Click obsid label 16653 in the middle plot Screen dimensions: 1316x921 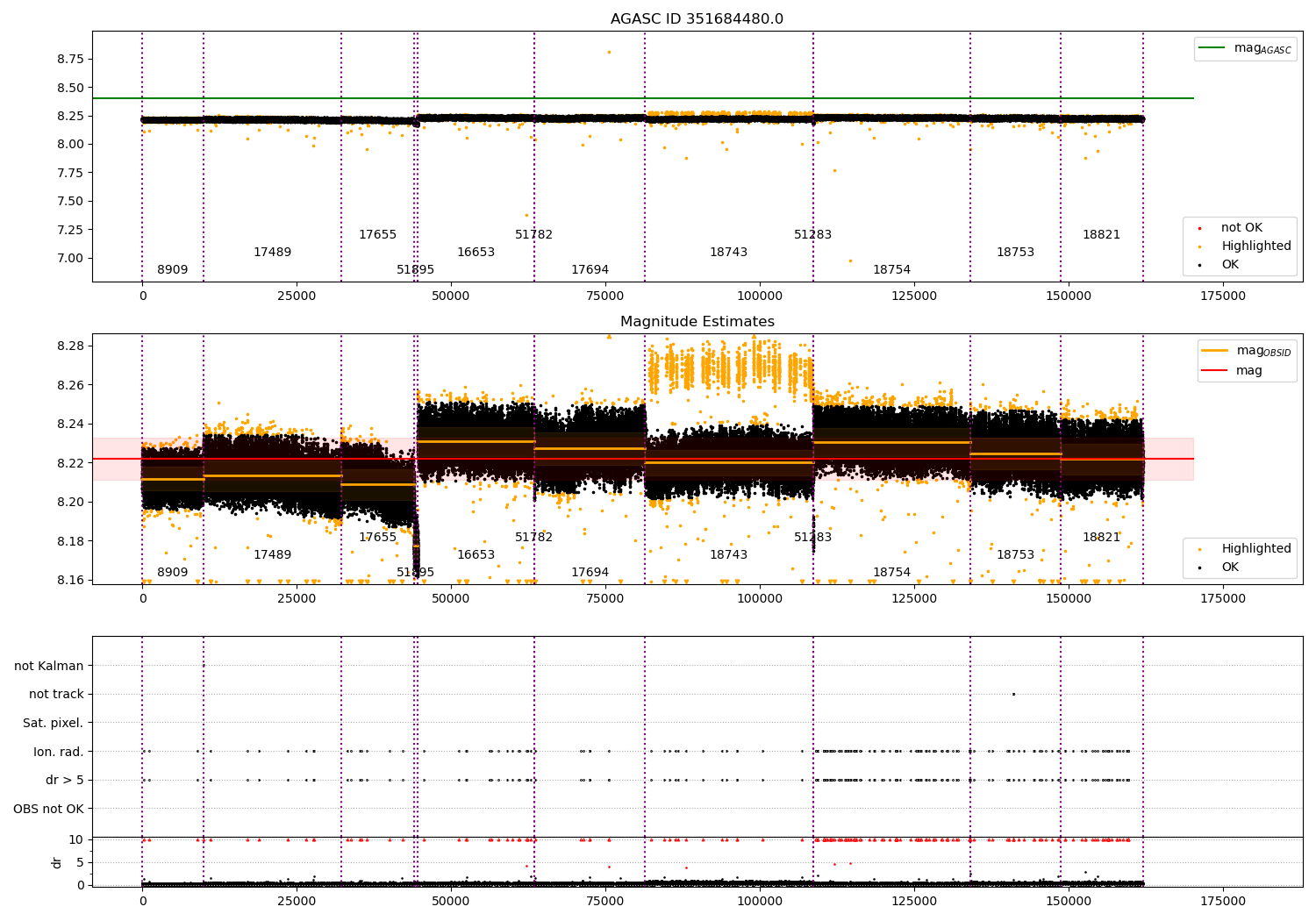(476, 555)
